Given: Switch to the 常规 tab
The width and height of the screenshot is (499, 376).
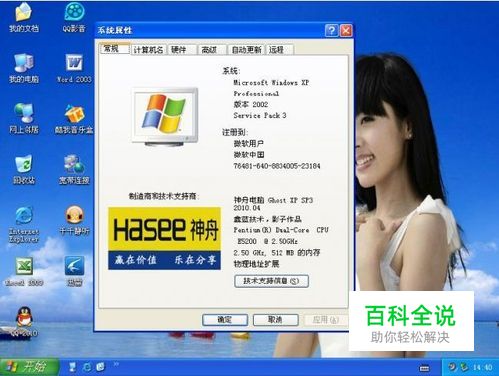Looking at the screenshot, I should pyautogui.click(x=114, y=49).
